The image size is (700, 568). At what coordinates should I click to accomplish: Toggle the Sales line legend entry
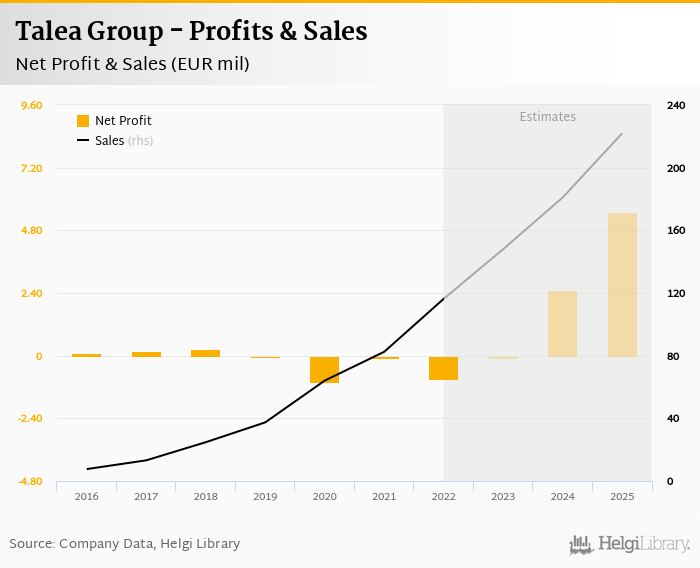point(110,141)
